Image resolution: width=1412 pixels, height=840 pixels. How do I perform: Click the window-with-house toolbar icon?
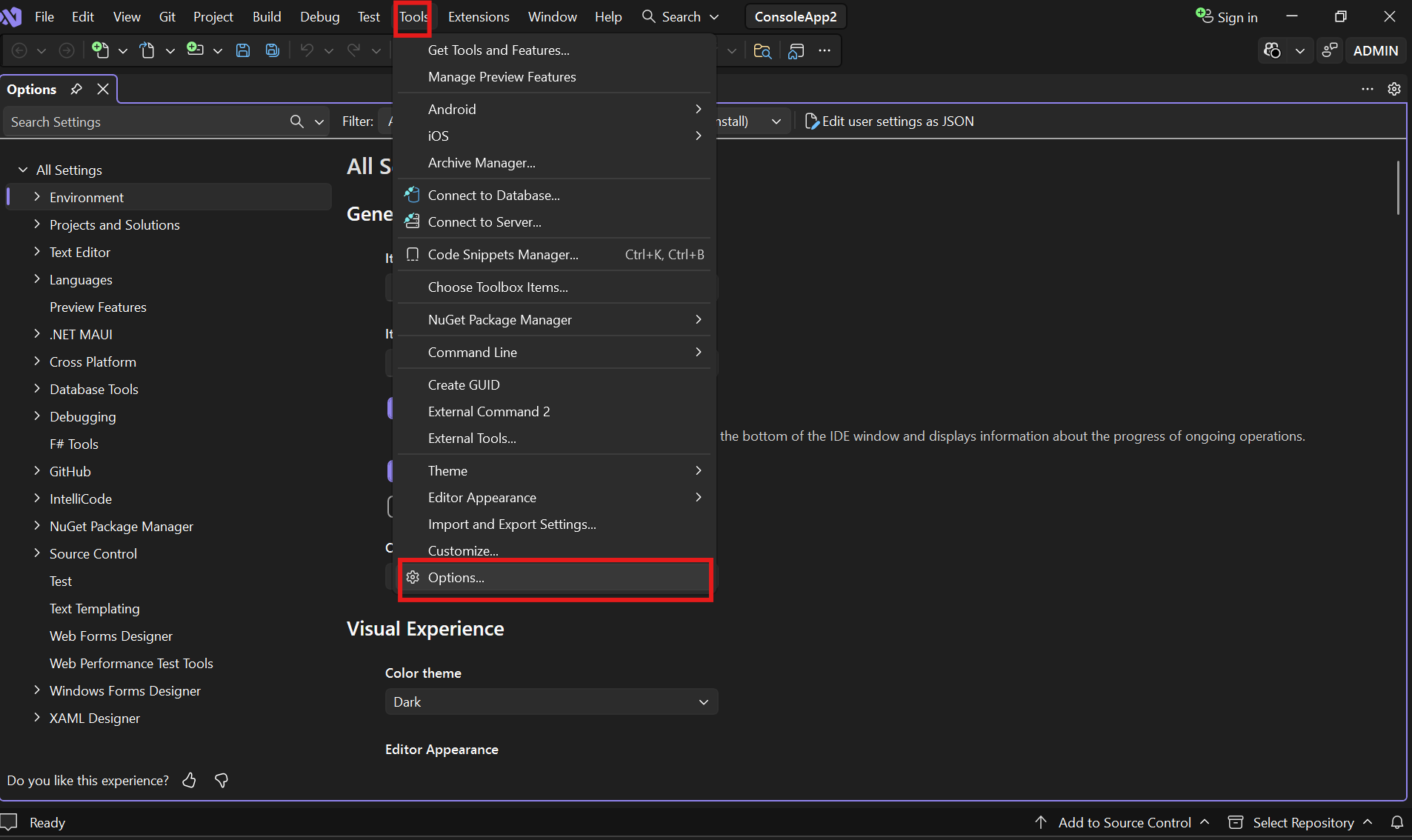click(796, 50)
